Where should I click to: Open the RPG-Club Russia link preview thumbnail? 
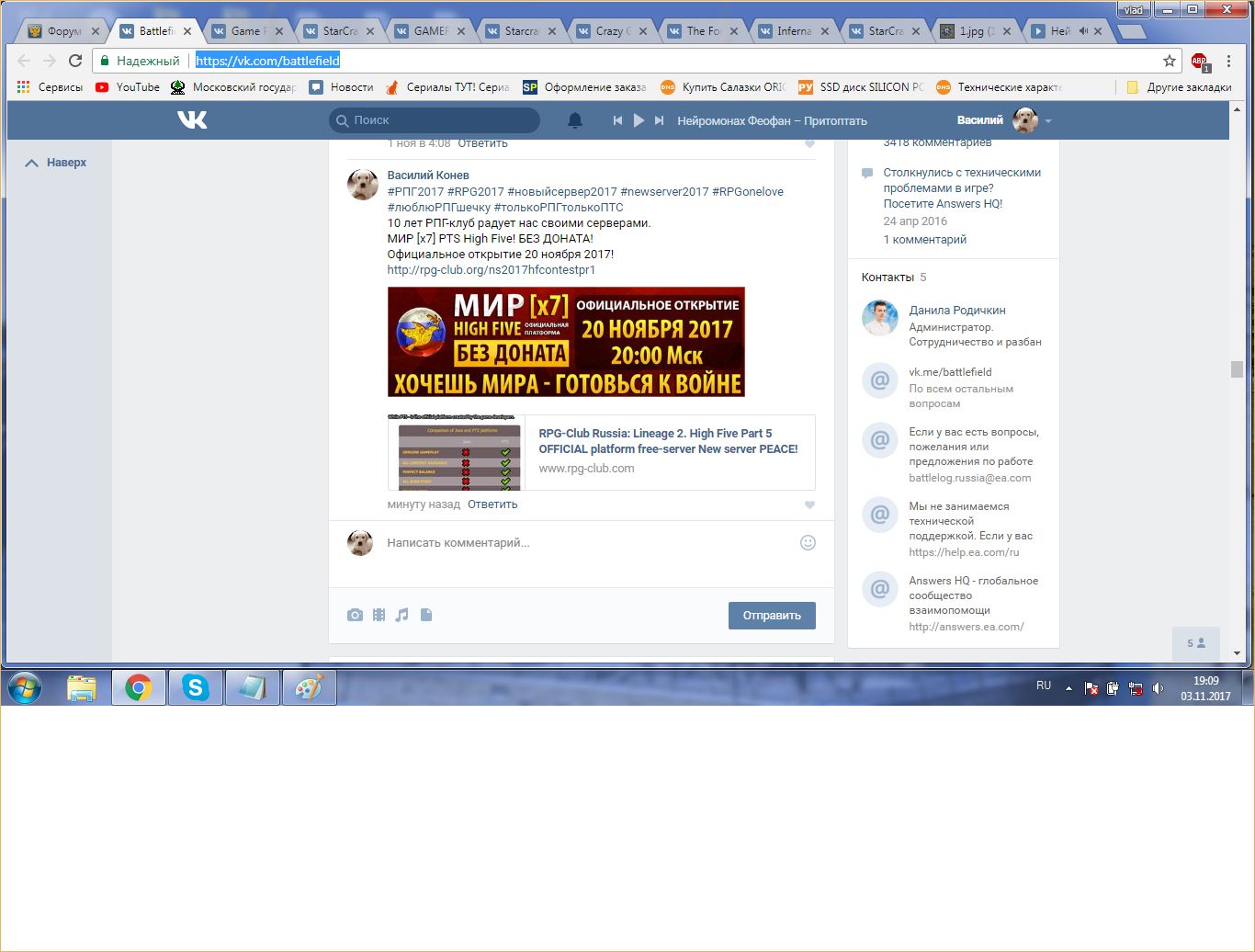pyautogui.click(x=456, y=452)
